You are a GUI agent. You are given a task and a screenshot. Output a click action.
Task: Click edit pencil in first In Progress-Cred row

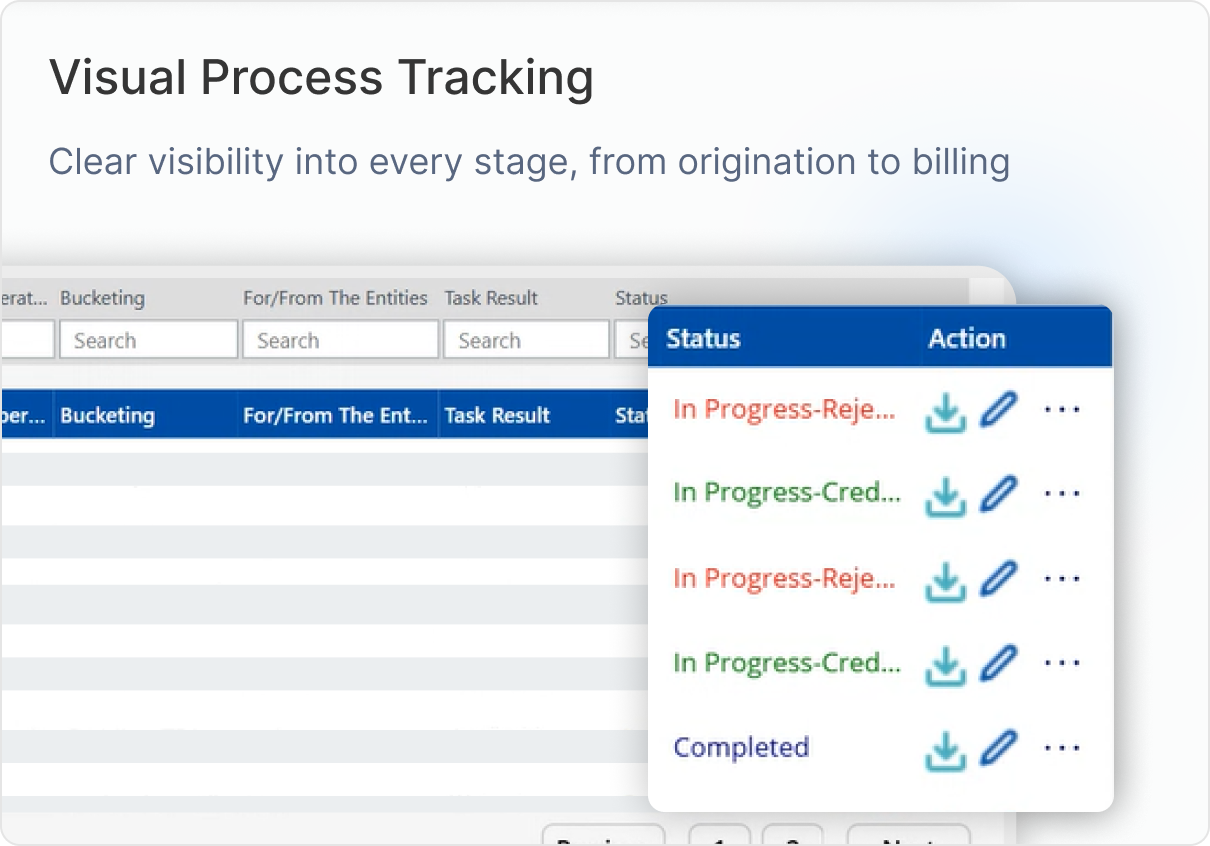tap(997, 494)
